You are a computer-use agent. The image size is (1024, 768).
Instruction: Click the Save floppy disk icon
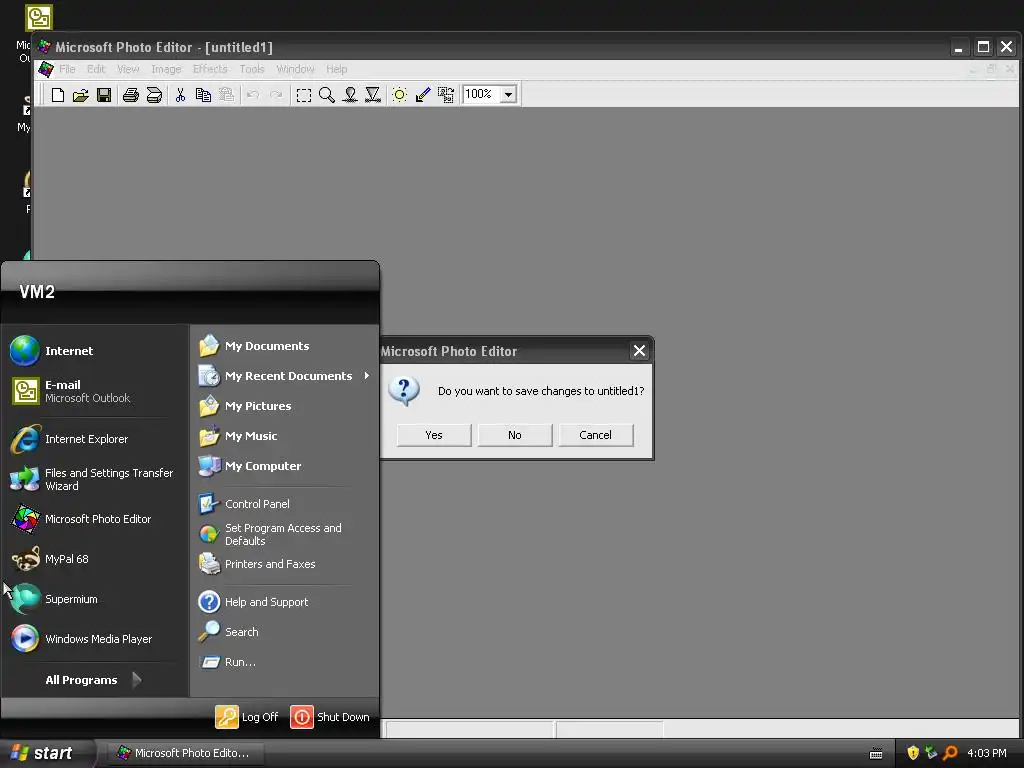(x=104, y=95)
